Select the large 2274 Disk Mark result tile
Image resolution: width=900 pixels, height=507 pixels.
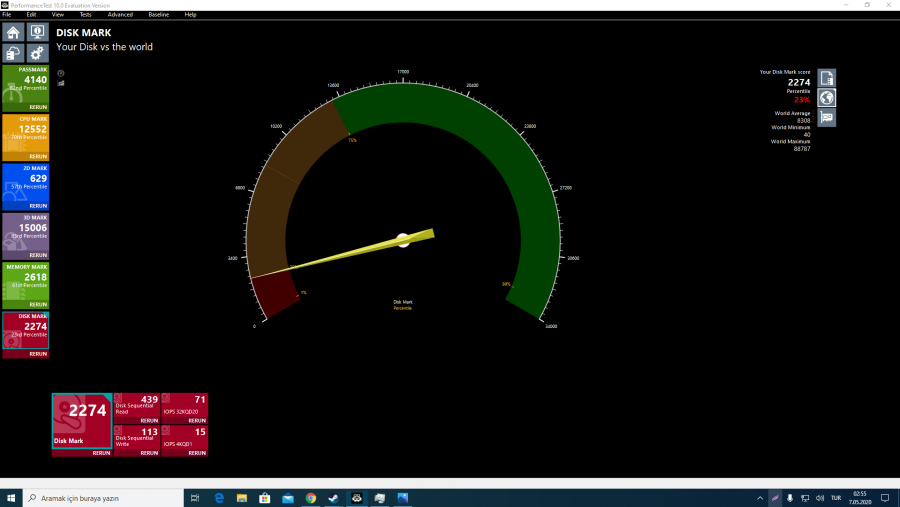coord(82,420)
